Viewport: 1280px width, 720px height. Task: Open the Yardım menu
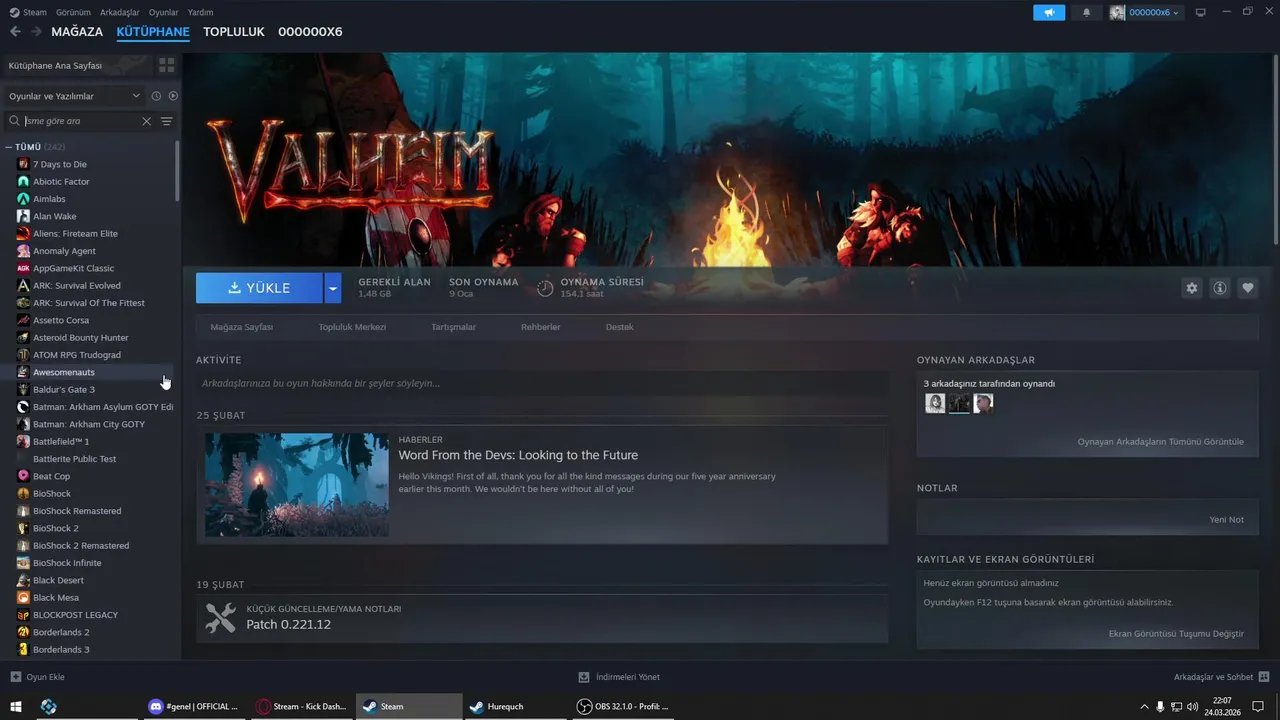(x=201, y=12)
